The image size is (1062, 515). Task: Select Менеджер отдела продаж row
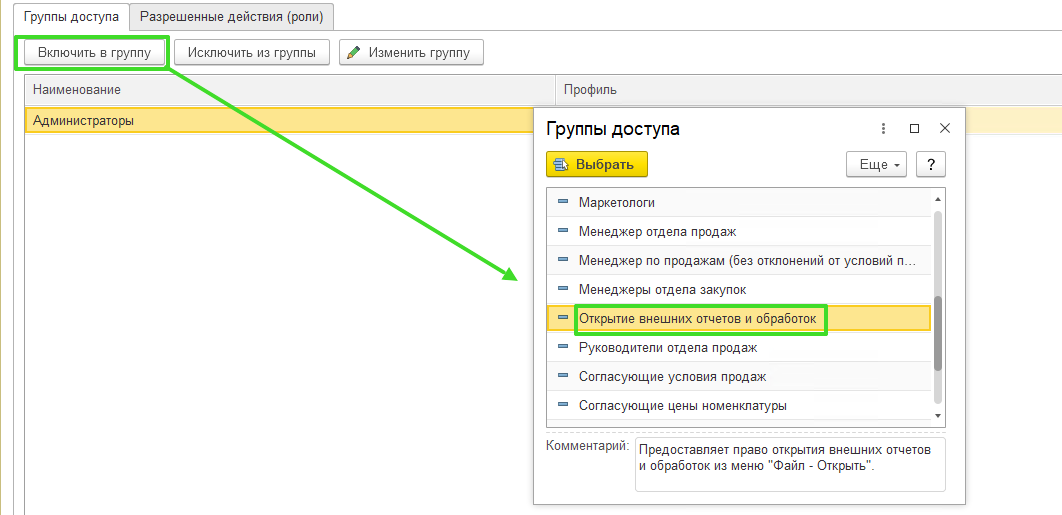tap(739, 231)
